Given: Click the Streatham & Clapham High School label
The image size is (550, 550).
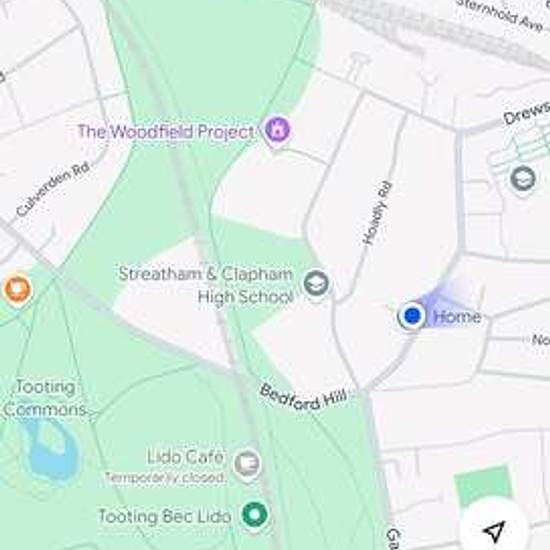Looking at the screenshot, I should click(206, 285).
